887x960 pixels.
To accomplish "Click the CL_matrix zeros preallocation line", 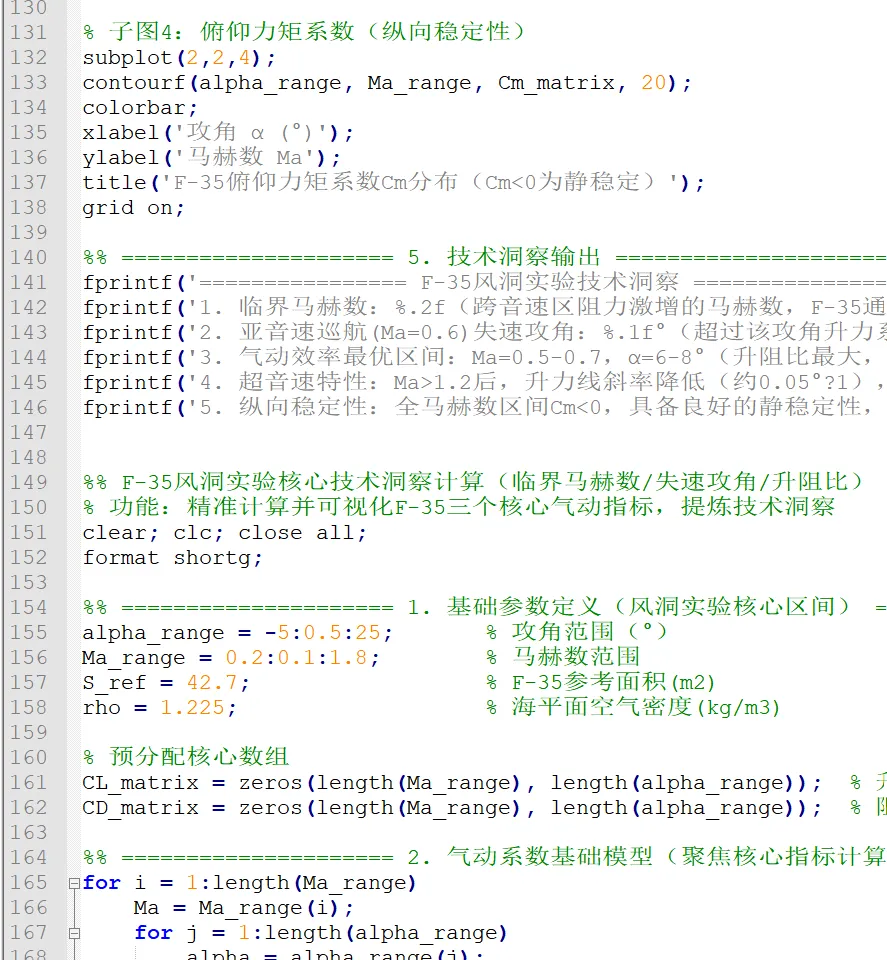I will point(452,782).
